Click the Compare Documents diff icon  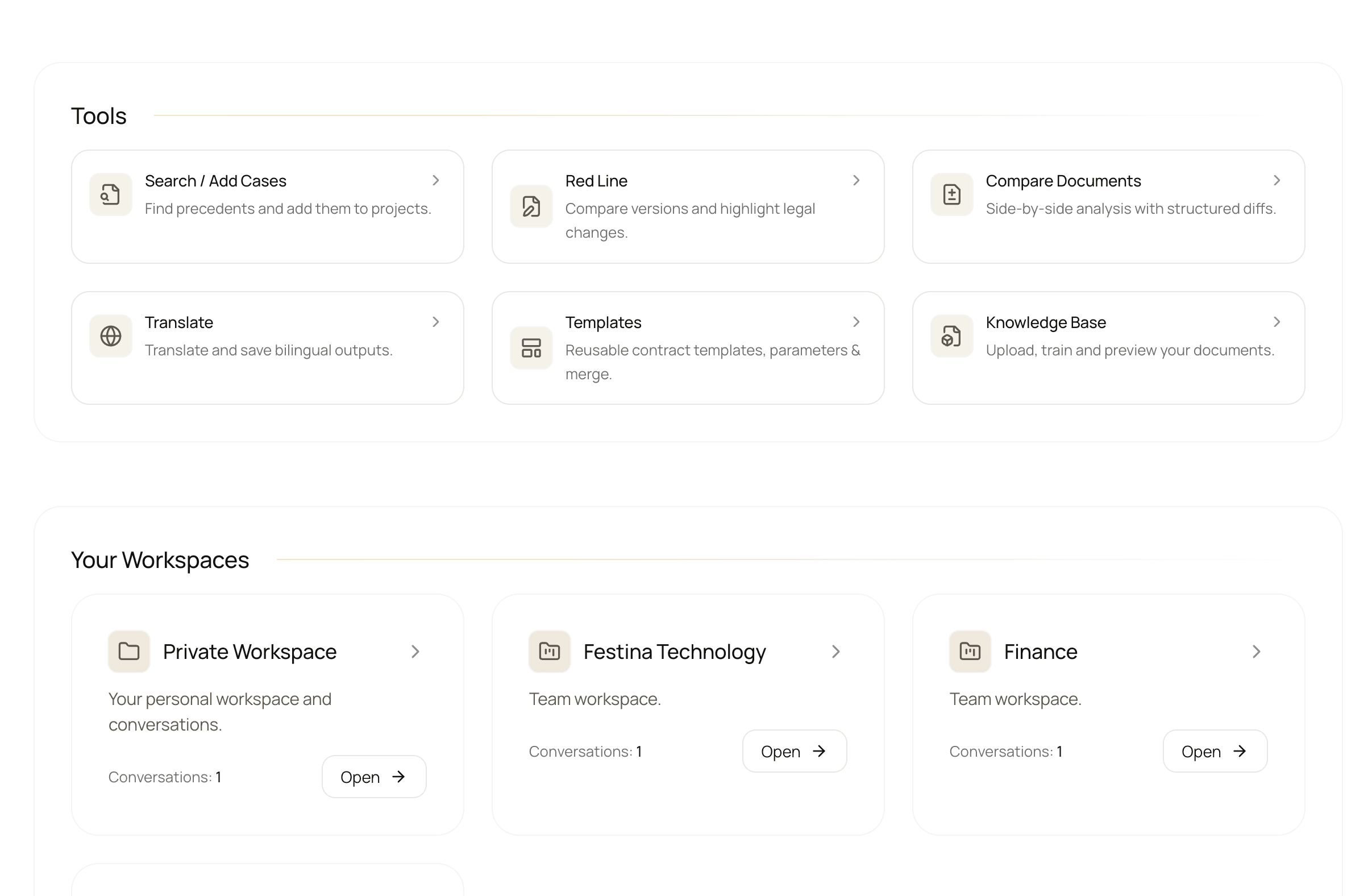[951, 194]
